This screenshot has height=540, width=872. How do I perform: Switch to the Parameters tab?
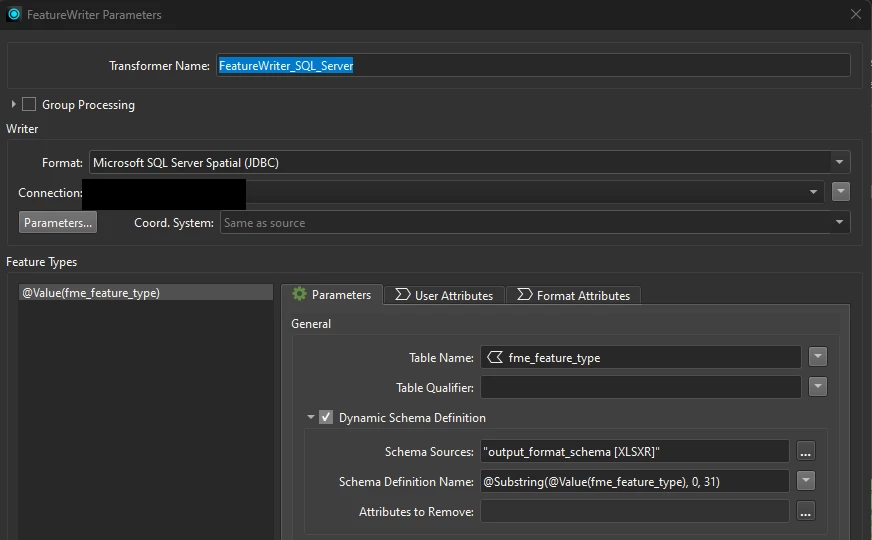tap(332, 294)
